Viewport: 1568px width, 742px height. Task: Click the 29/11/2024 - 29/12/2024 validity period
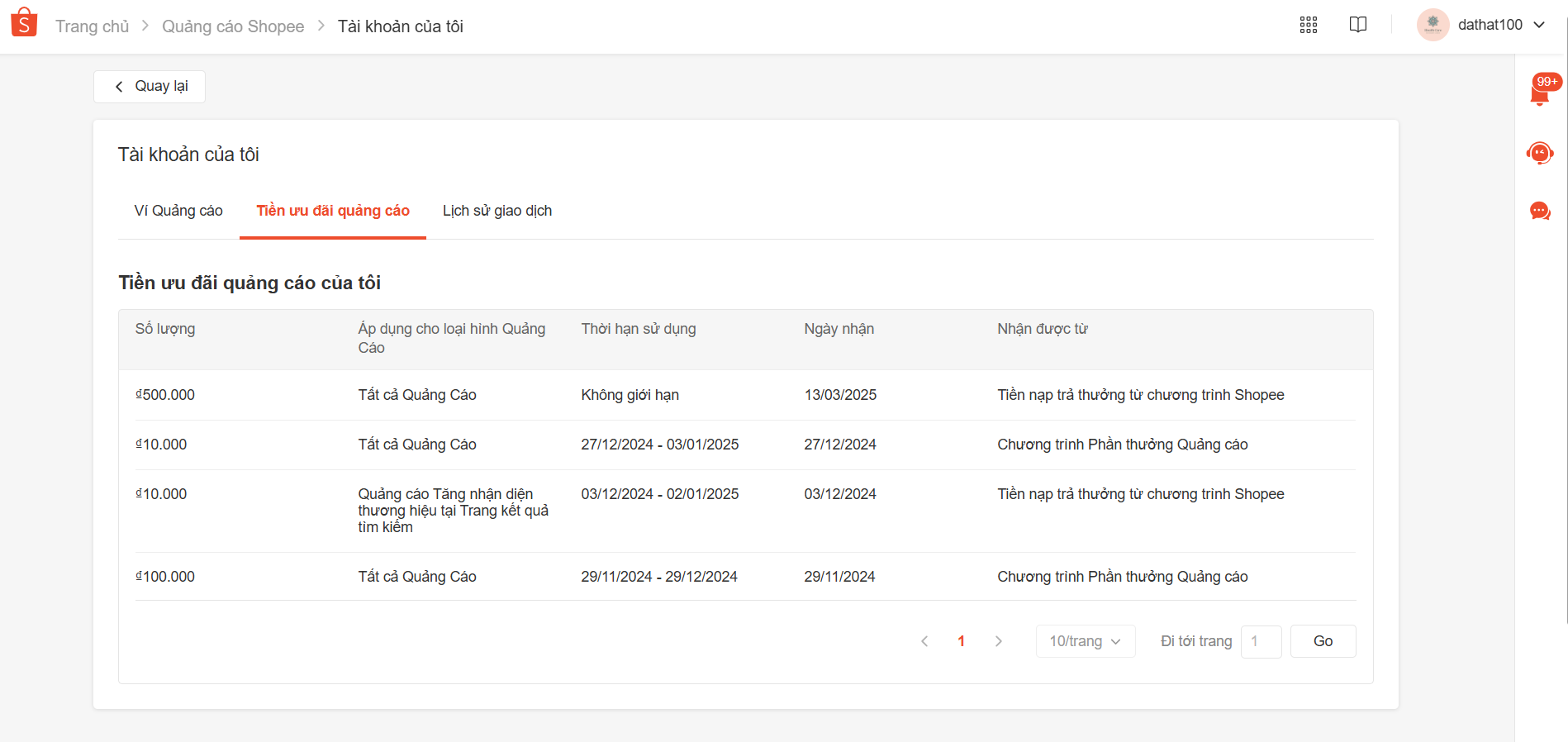coord(659,577)
